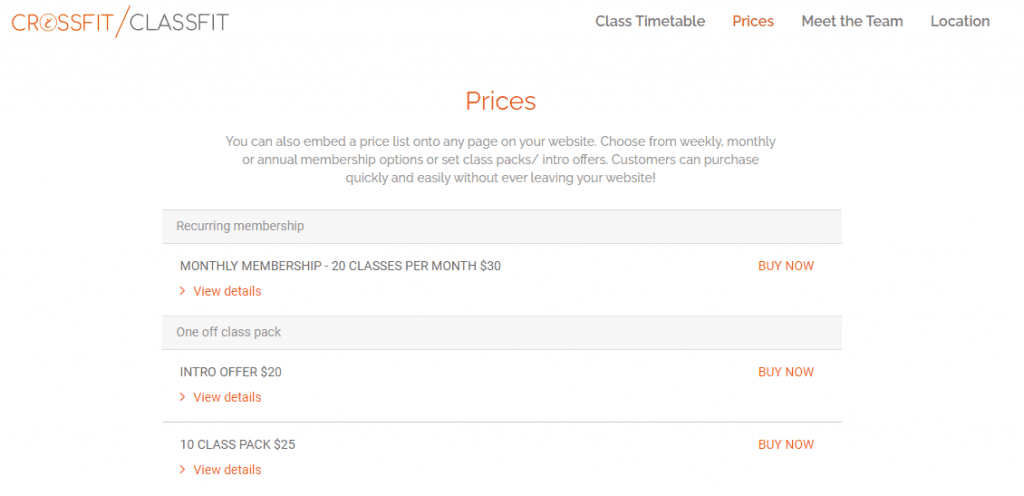This screenshot has width=1024, height=496.
Task: Select the Prices navigation tab
Action: coord(753,21)
